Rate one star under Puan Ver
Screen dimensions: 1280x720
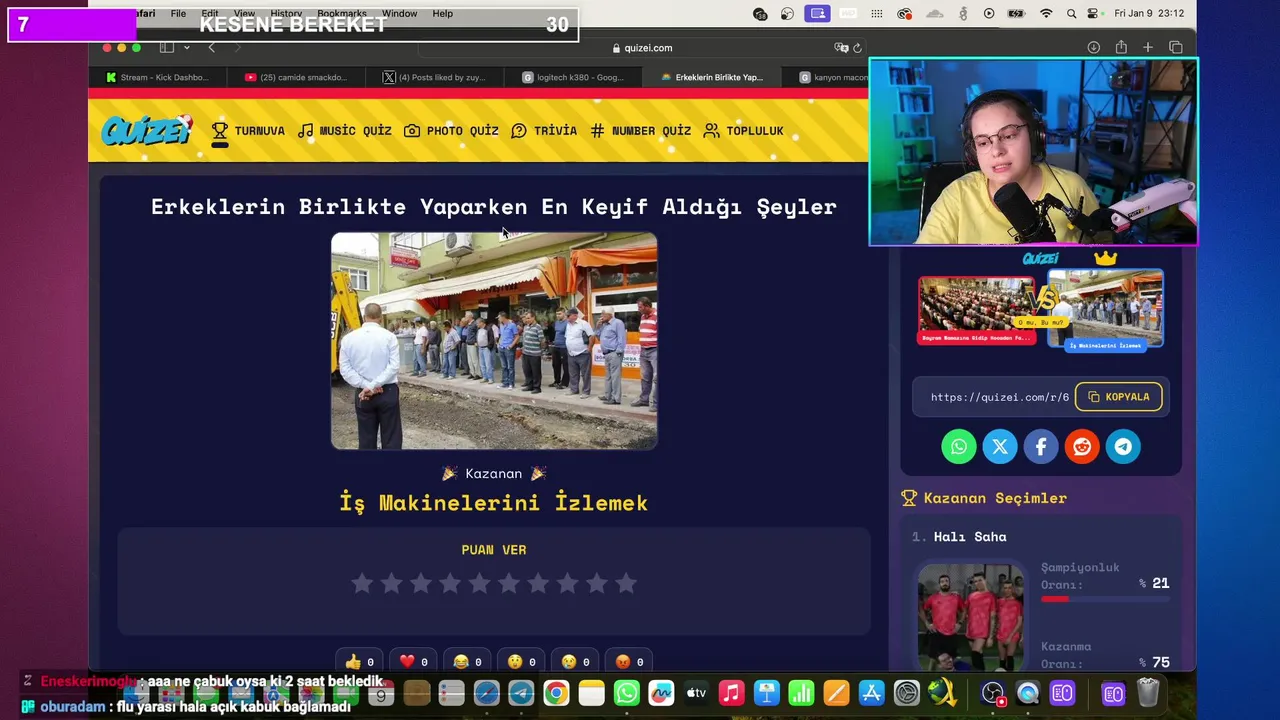[362, 583]
